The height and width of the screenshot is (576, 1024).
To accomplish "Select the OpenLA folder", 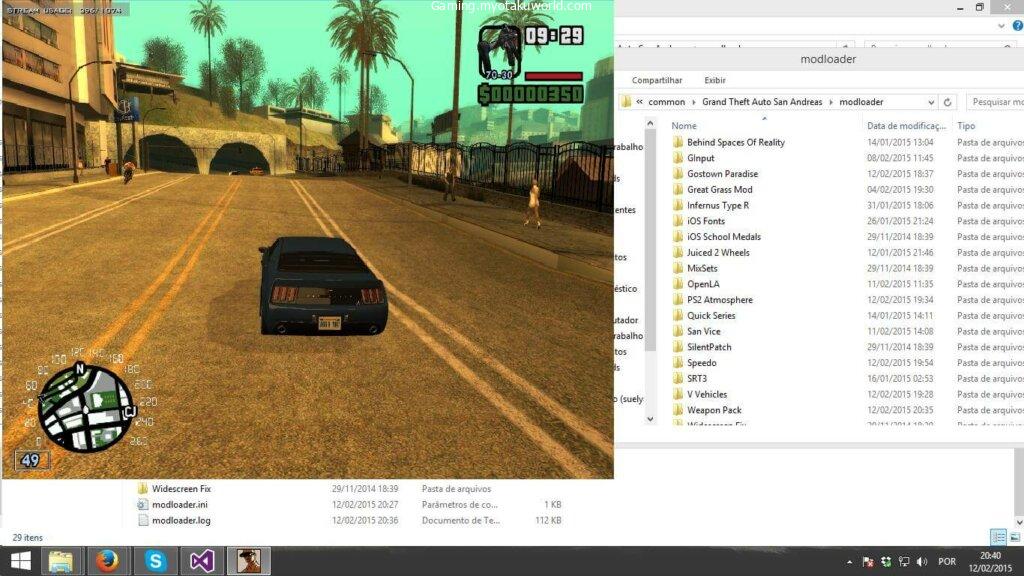I will [703, 284].
